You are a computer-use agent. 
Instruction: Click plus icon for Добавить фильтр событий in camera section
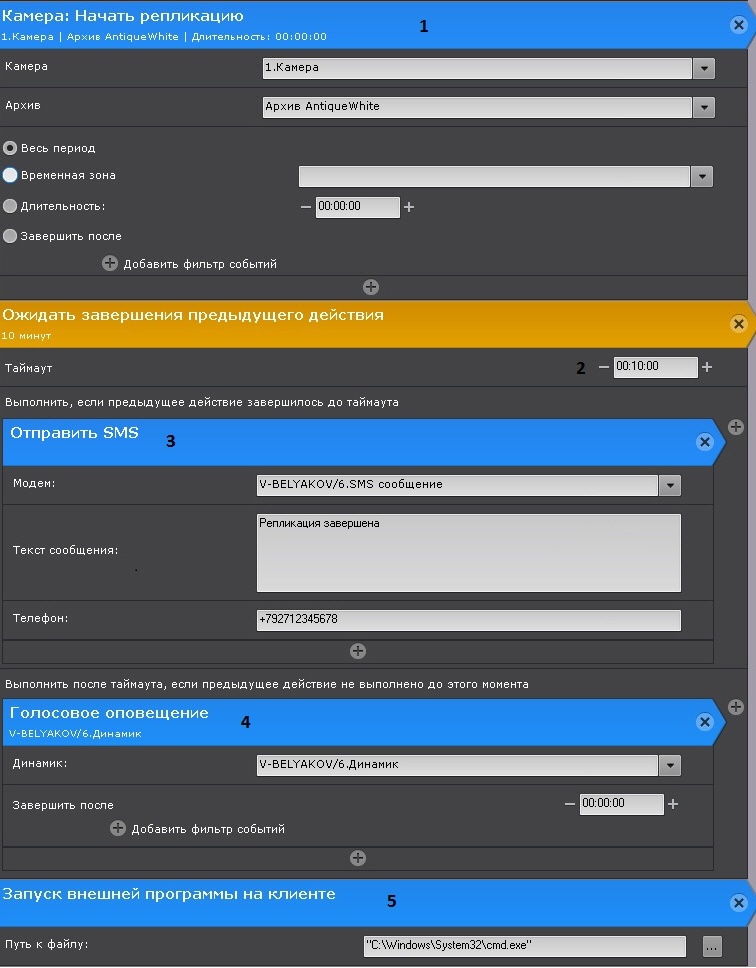pos(110,264)
